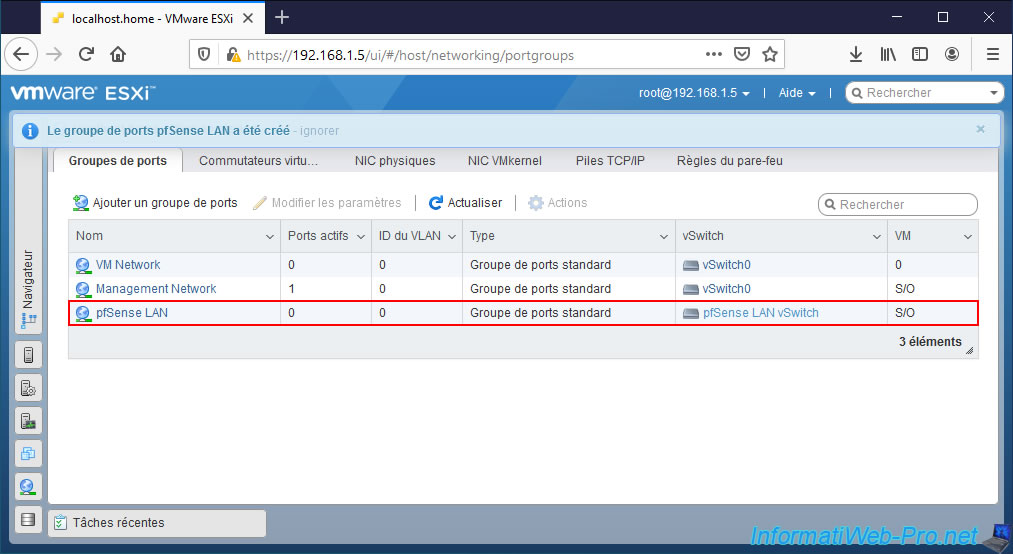The width and height of the screenshot is (1013, 554).
Task: Open the VM Network port group
Action: [128, 265]
